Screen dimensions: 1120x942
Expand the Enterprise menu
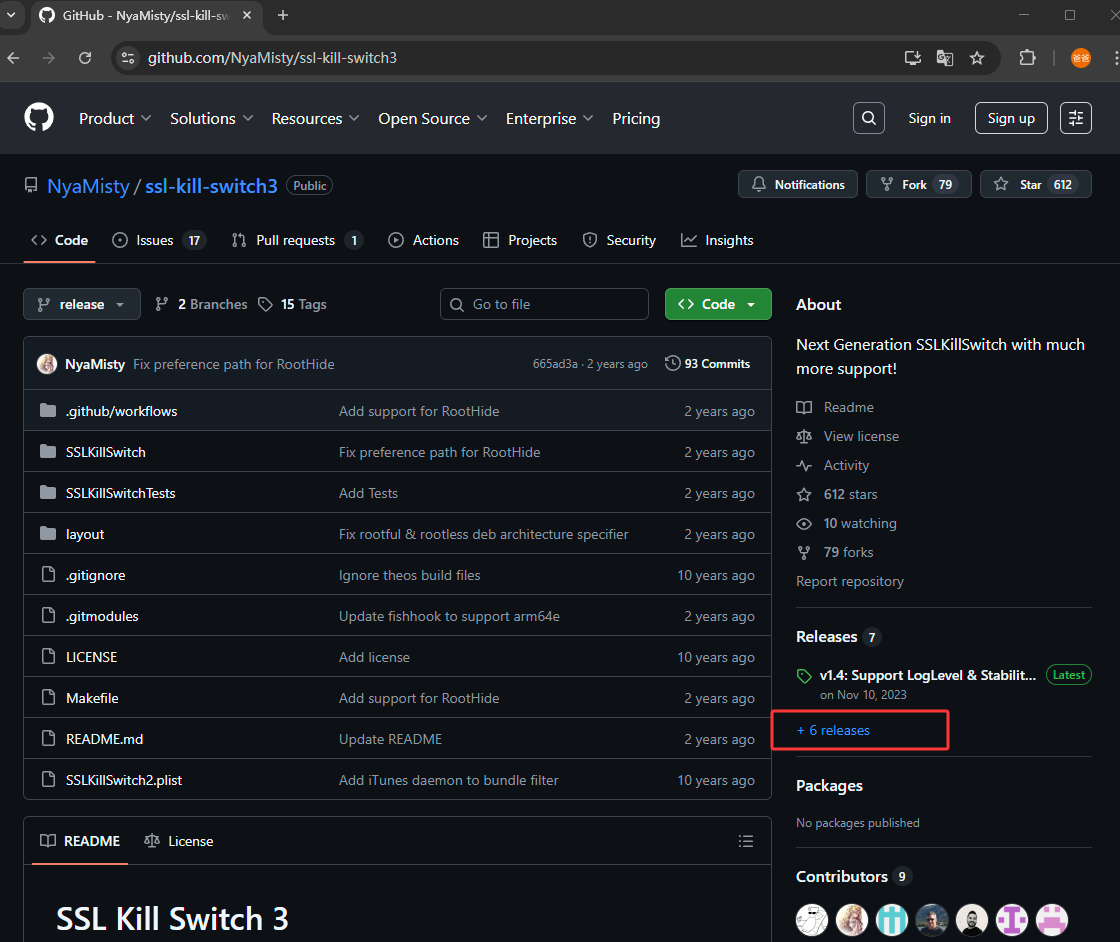(549, 119)
